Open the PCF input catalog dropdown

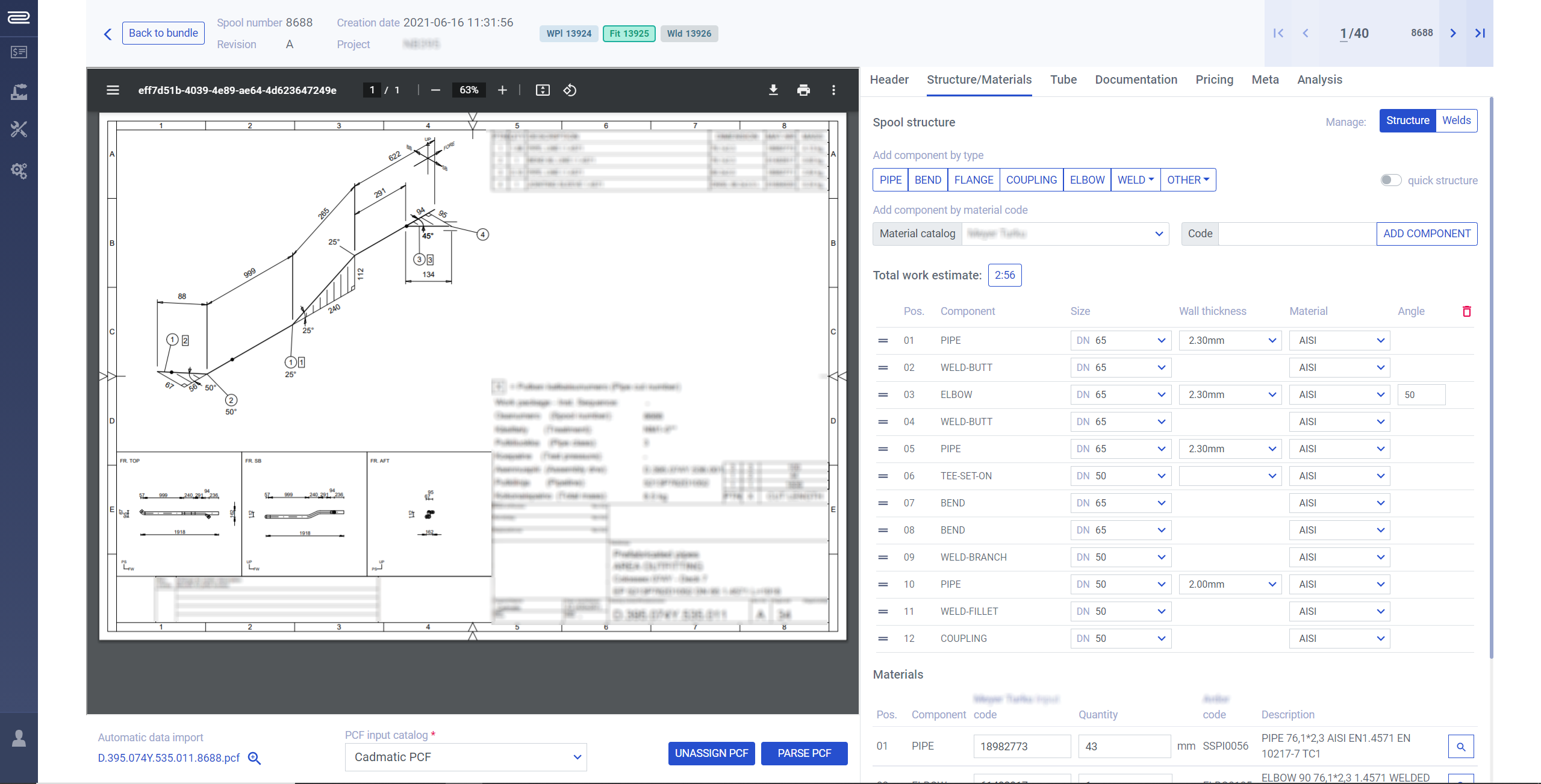tap(465, 757)
